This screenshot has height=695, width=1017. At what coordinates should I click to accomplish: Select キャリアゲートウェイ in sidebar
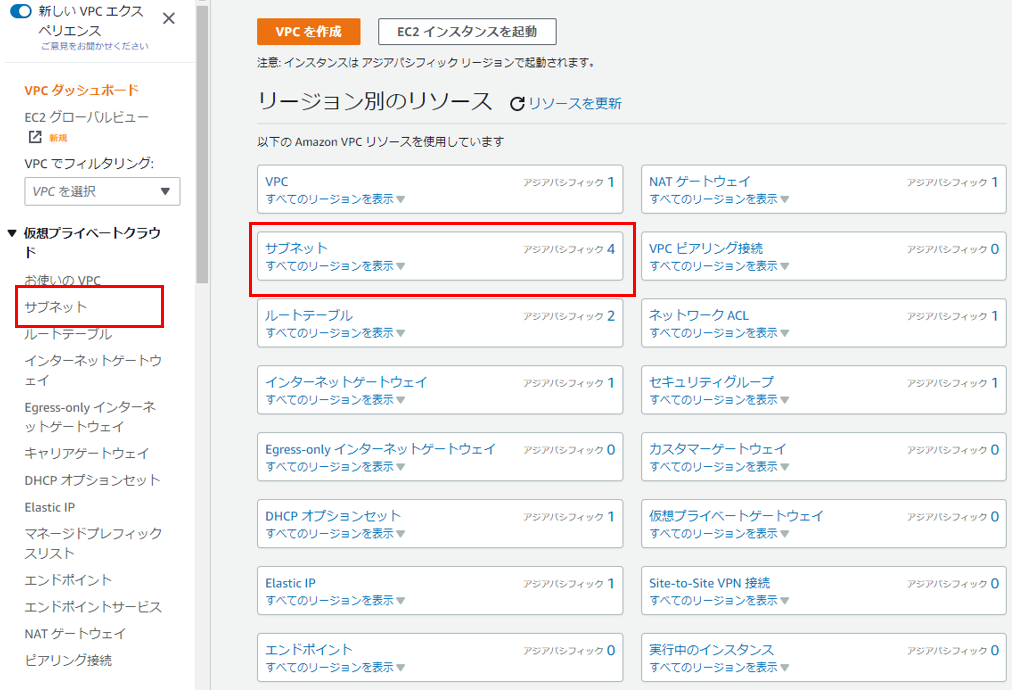(87, 453)
